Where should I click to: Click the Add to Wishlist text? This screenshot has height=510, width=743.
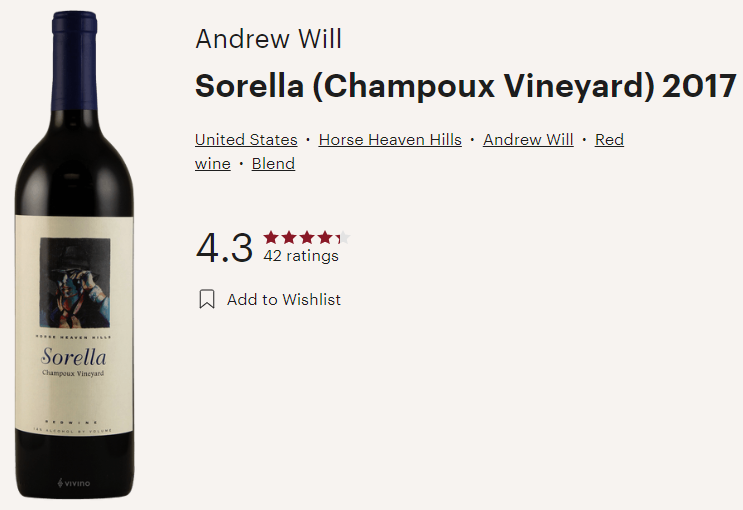tap(284, 299)
